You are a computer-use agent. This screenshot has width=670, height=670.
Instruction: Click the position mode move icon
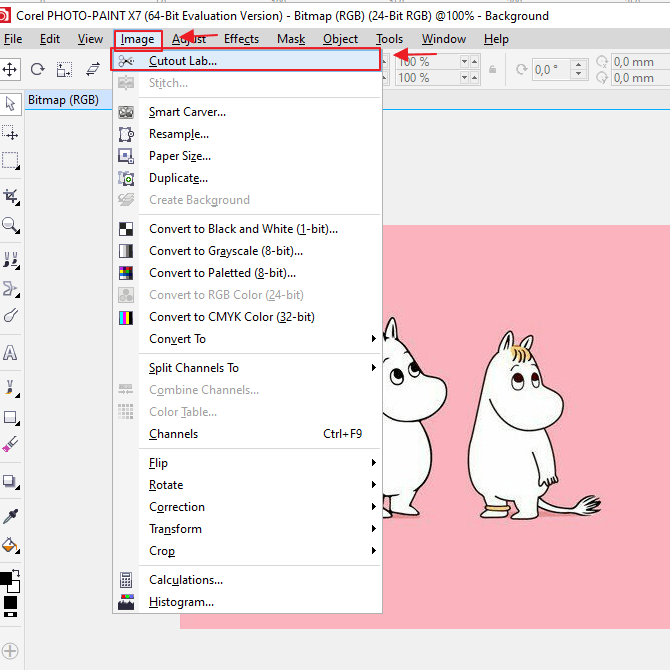click(x=10, y=69)
